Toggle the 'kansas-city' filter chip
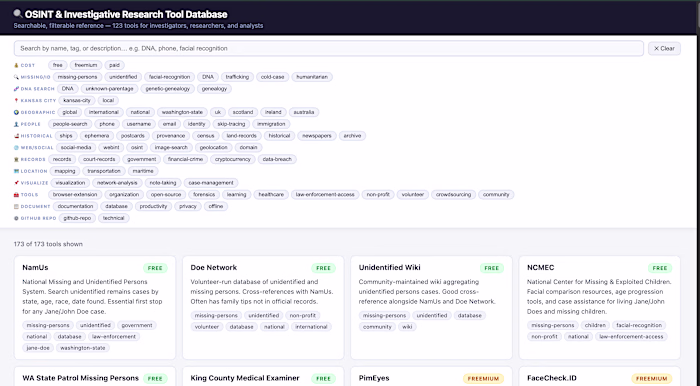Image resolution: width=700 pixels, height=386 pixels. pyautogui.click(x=77, y=100)
